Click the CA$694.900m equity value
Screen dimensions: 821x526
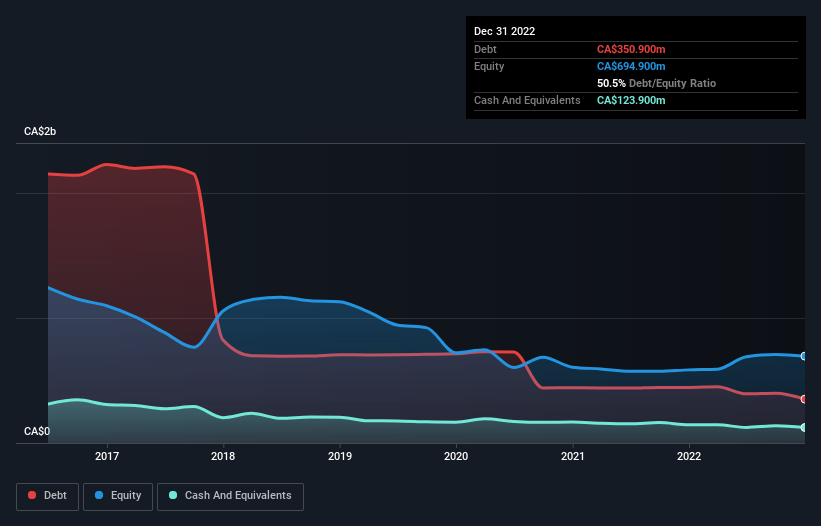[631, 66]
